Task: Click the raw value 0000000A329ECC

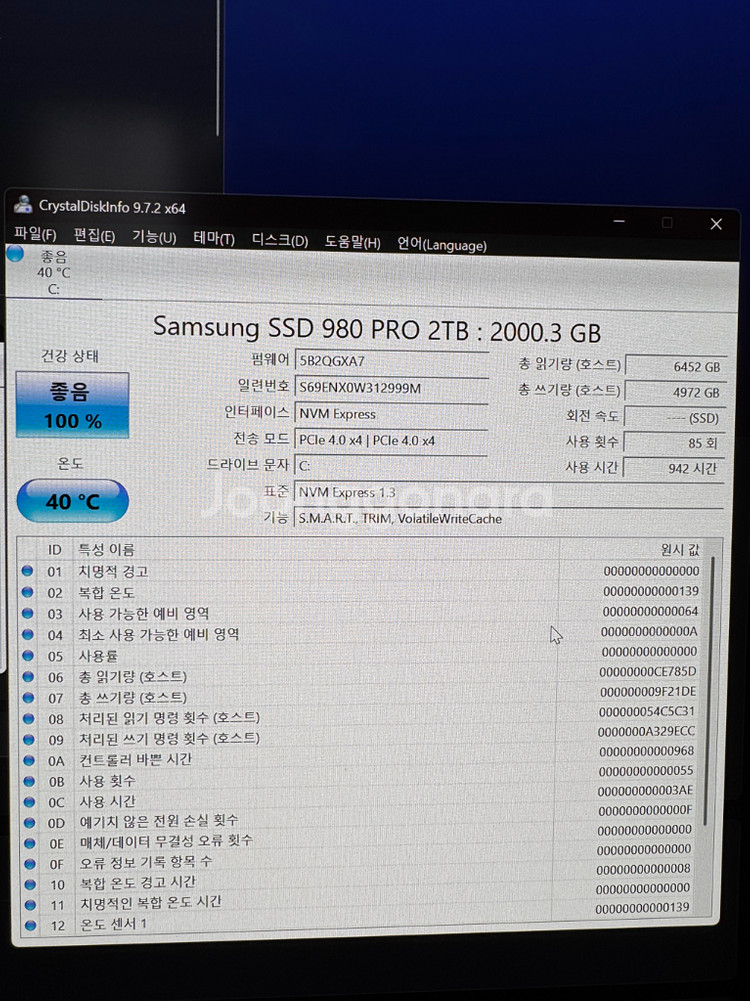Action: coord(646,731)
